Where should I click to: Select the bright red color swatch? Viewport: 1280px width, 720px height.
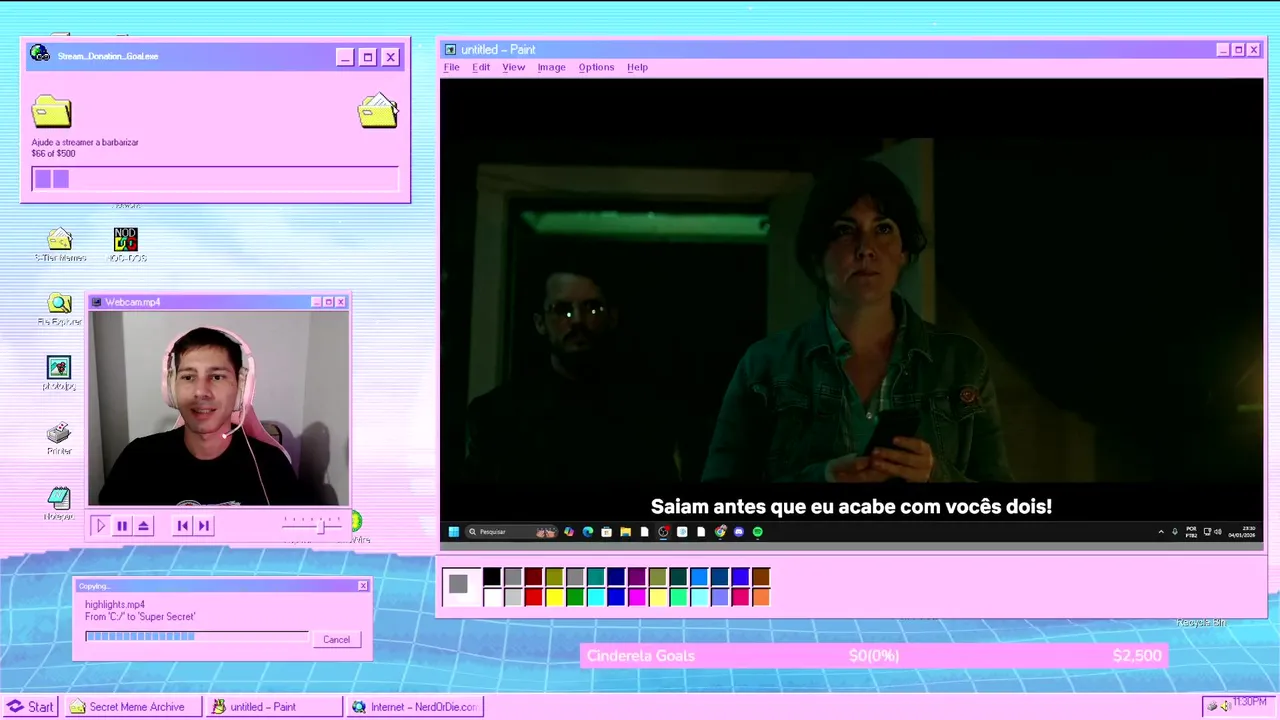pos(533,597)
